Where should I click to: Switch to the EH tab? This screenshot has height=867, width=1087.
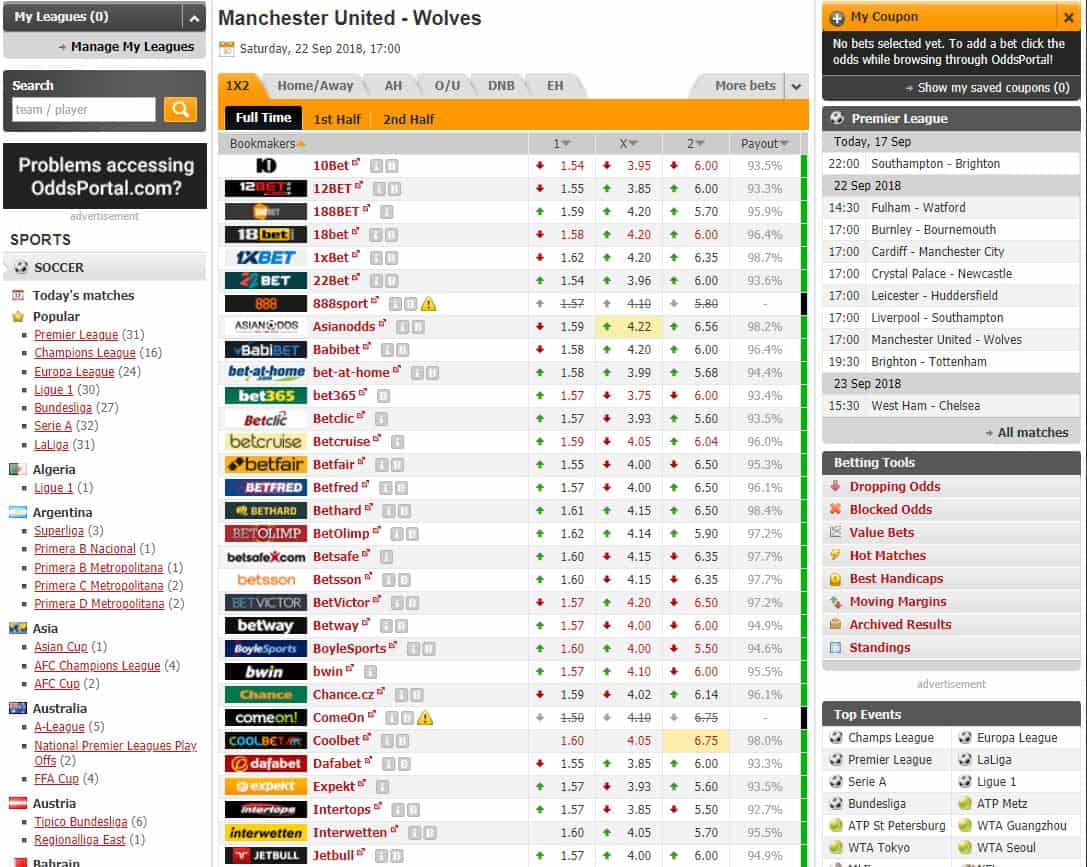click(555, 86)
